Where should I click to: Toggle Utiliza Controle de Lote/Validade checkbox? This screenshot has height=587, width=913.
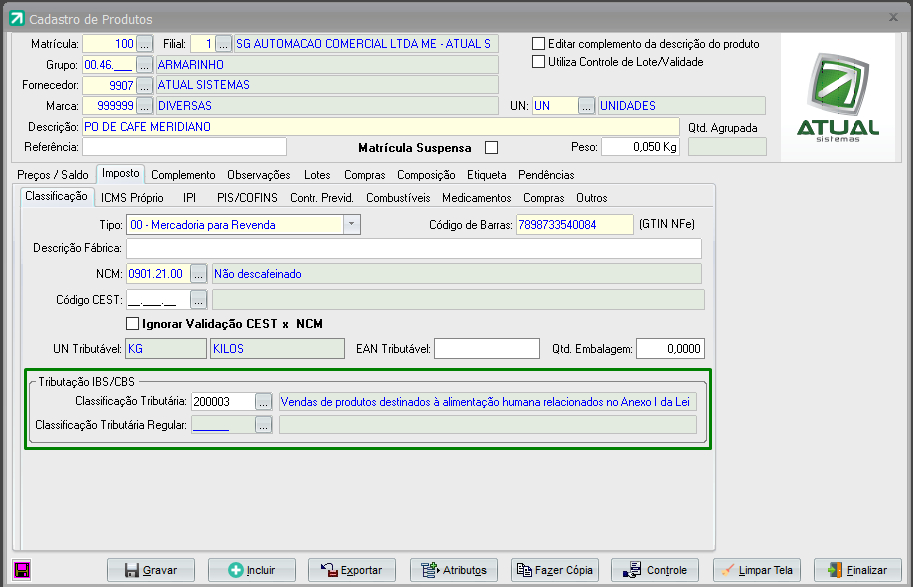point(539,62)
